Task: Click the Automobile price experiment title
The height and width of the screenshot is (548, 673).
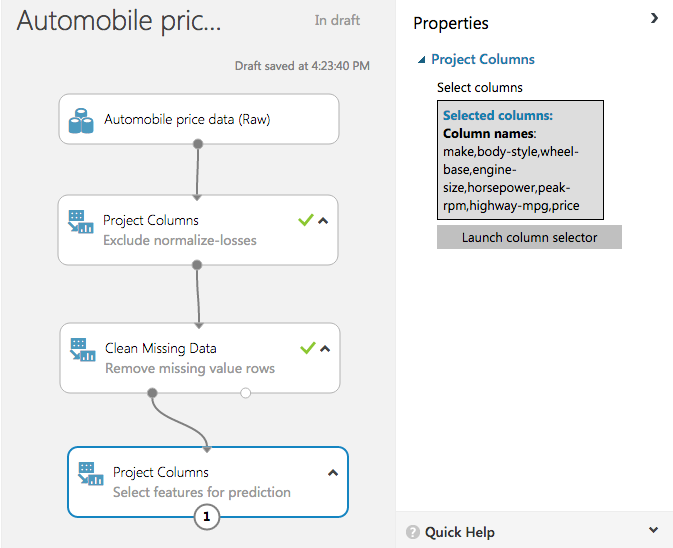Action: 119,22
